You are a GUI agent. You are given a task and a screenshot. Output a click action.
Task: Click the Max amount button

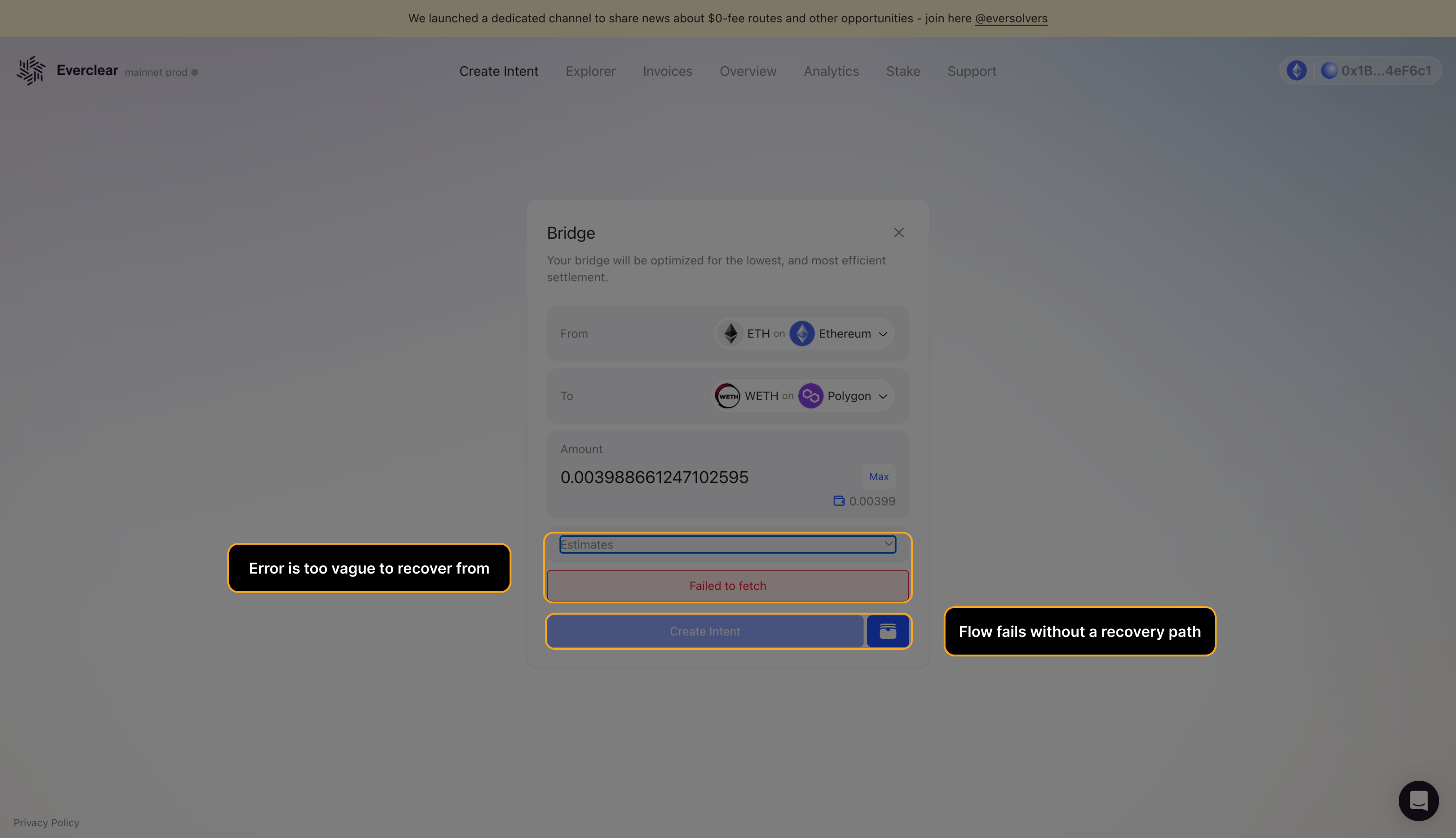(878, 477)
